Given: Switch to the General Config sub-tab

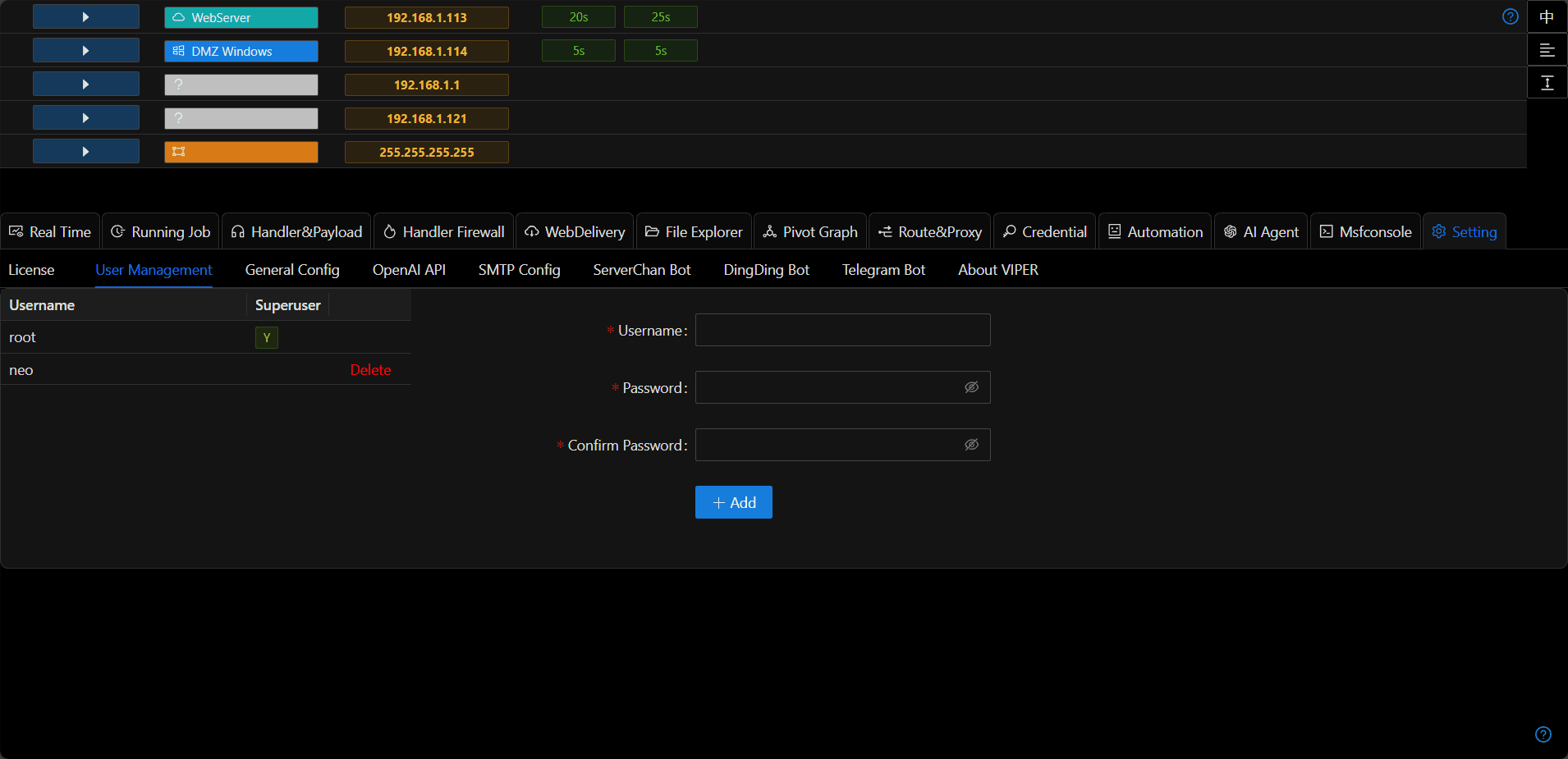Looking at the screenshot, I should coord(292,270).
